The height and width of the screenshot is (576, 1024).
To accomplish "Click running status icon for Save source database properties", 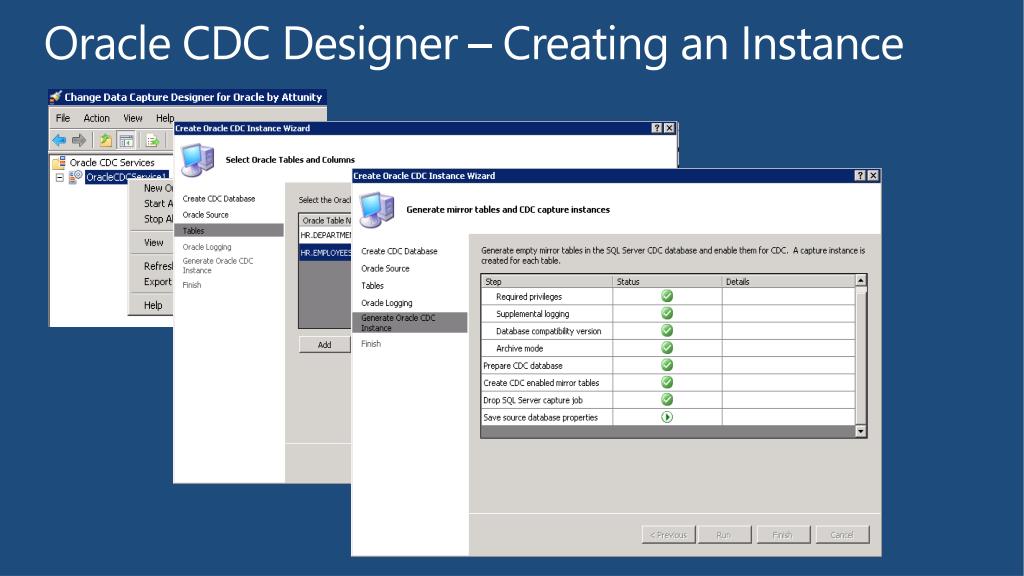I will [x=667, y=417].
